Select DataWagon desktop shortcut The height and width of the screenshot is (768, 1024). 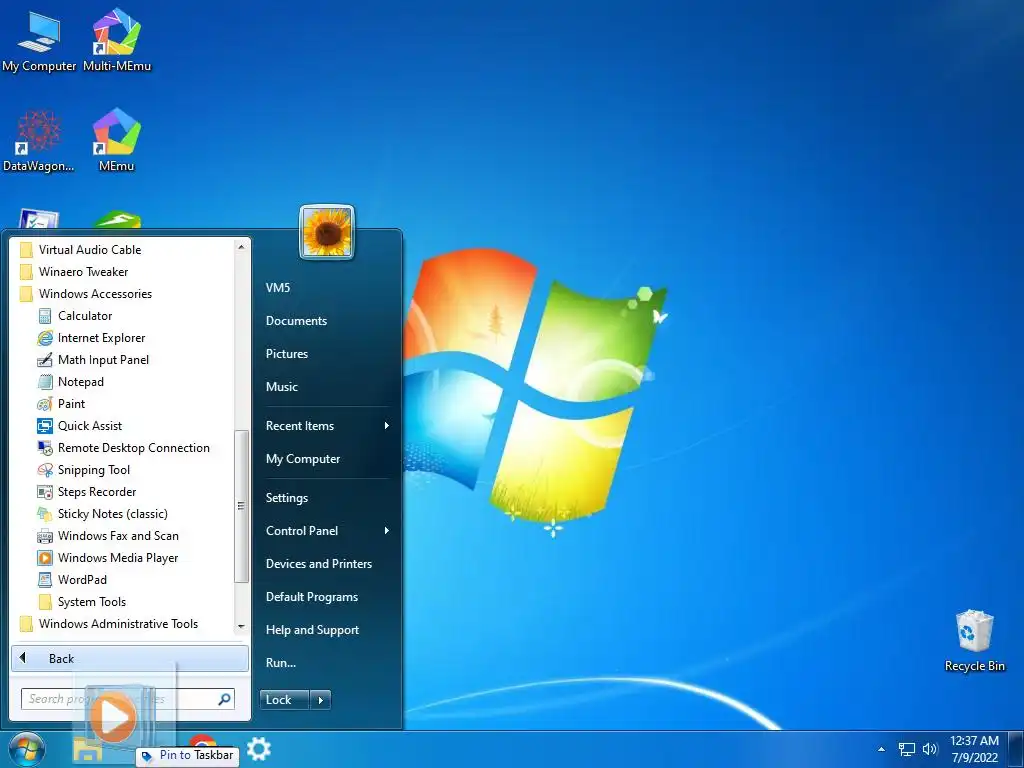[39, 140]
